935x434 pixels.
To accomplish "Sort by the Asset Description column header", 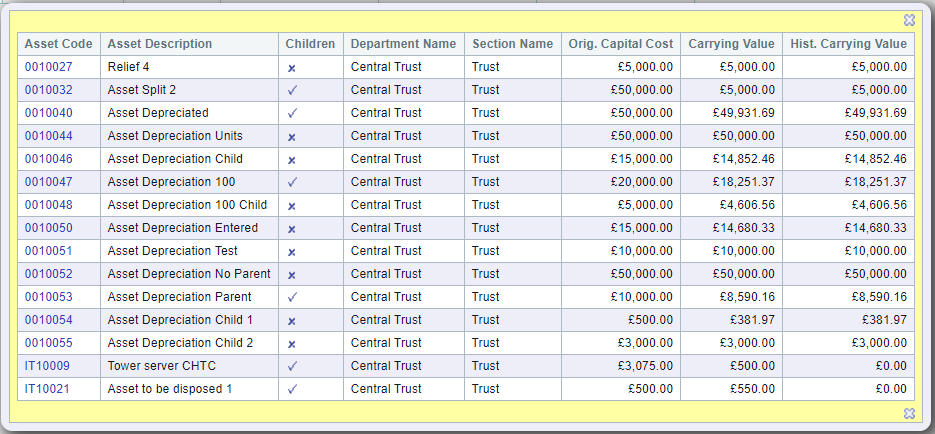I will point(160,44).
